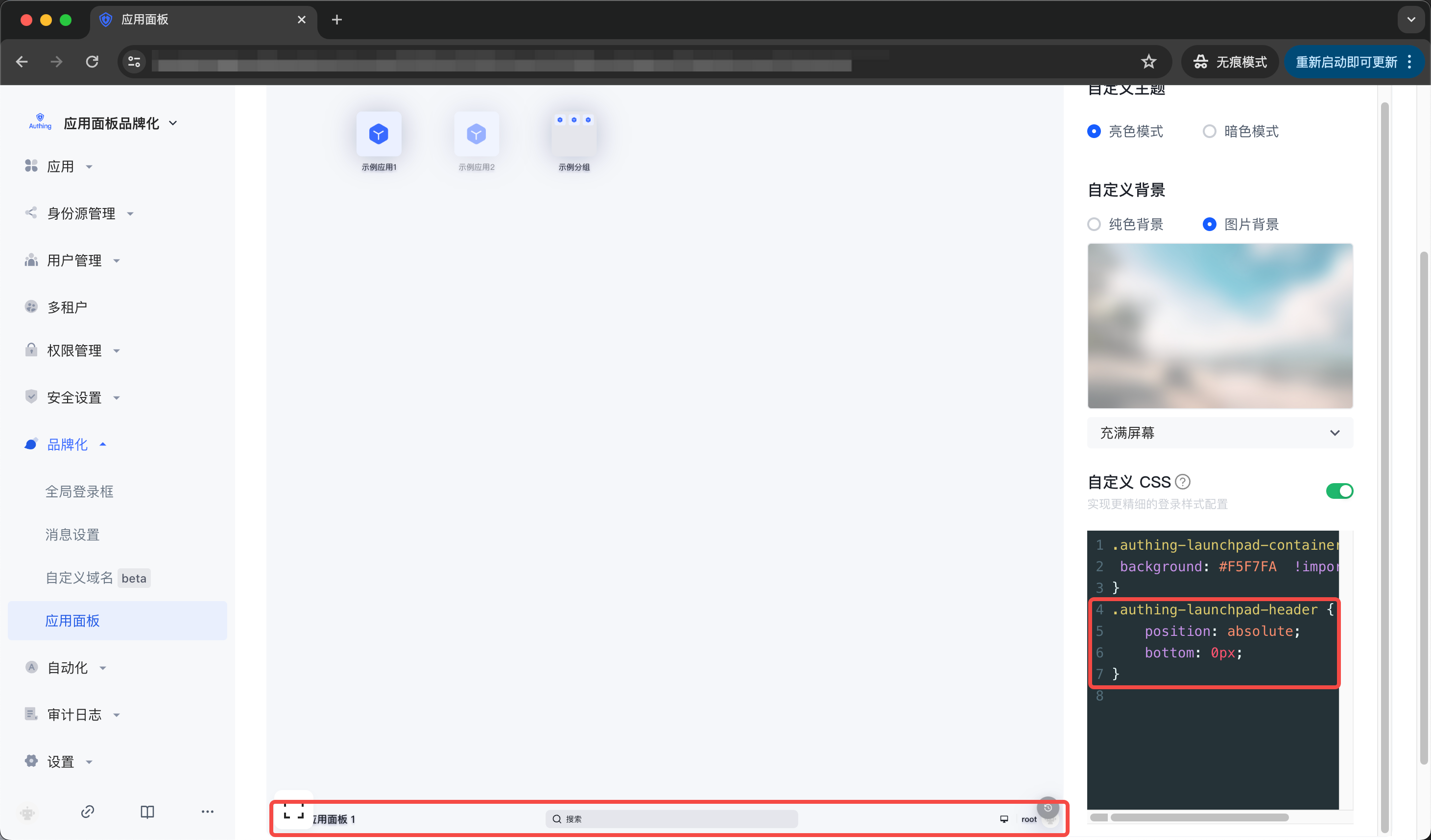Select 暗色模式 dark mode radio
The width and height of the screenshot is (1431, 840).
[1210, 131]
